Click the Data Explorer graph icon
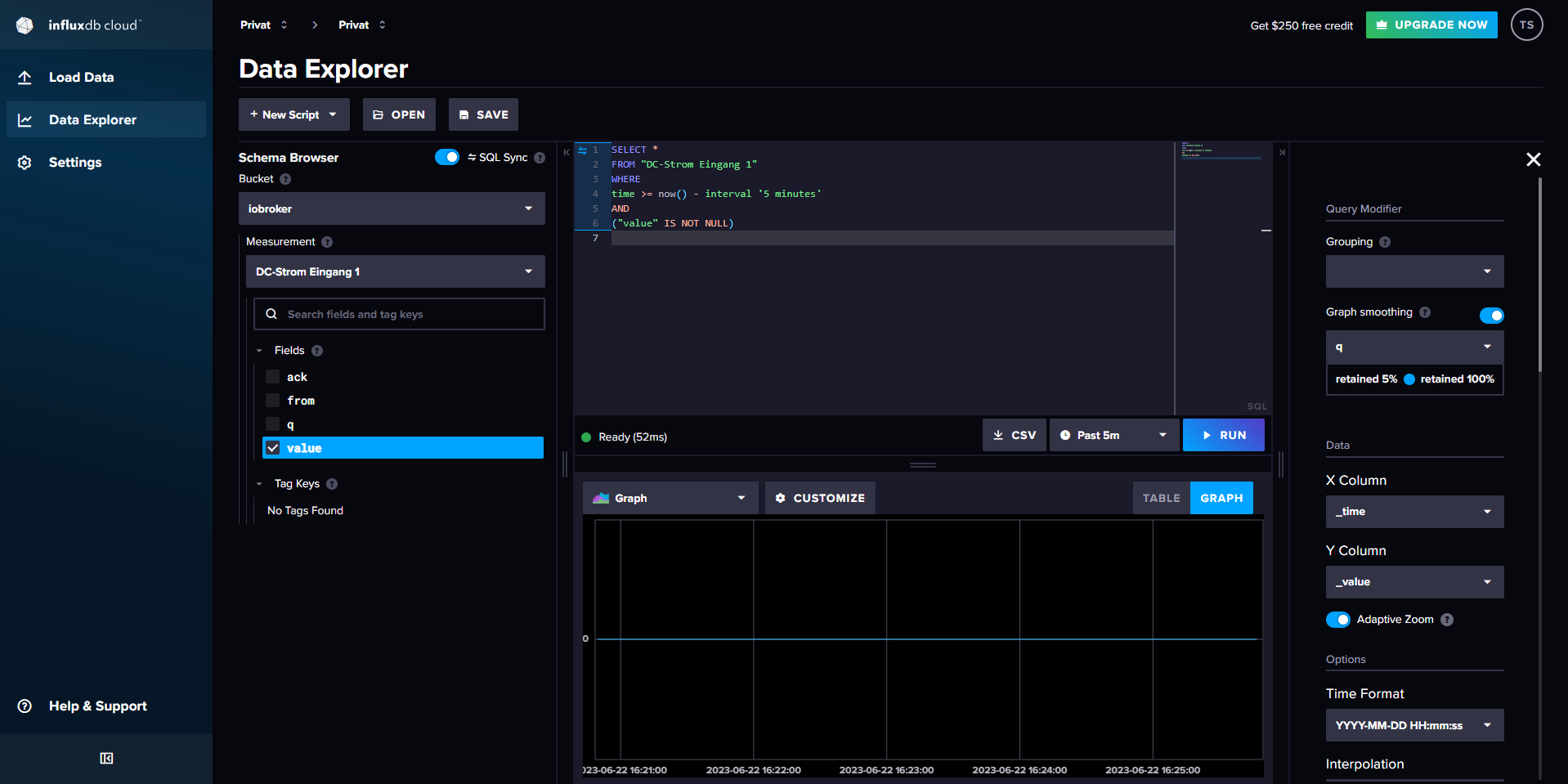The image size is (1568, 784). 25,120
